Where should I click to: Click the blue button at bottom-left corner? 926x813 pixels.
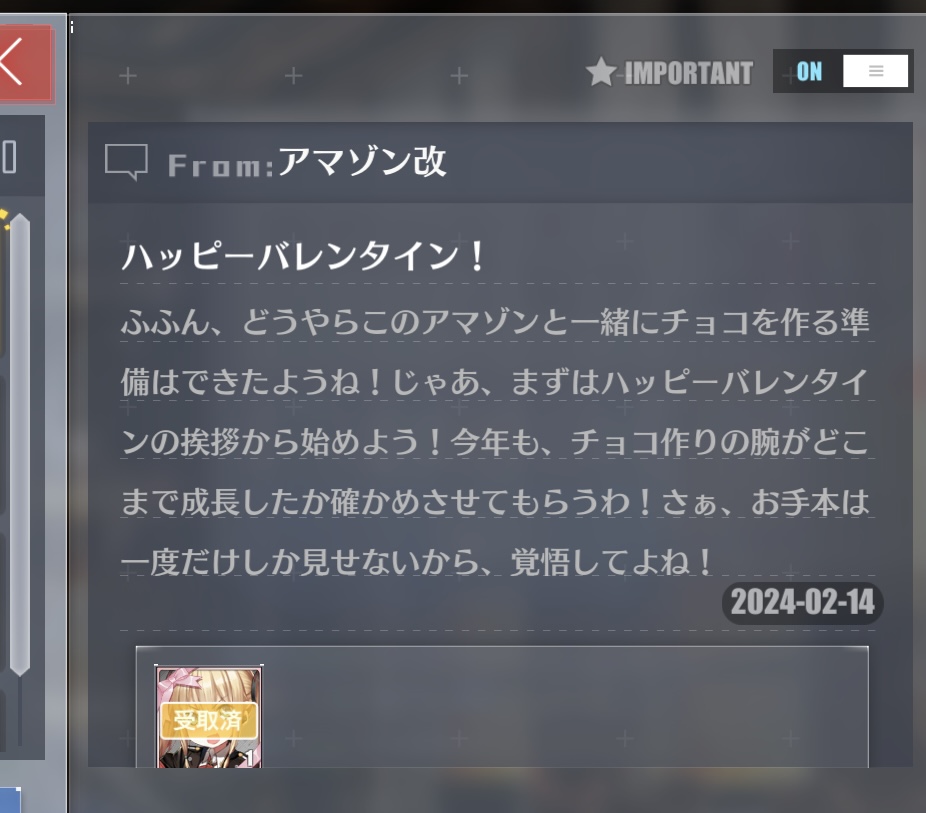(x=10, y=799)
